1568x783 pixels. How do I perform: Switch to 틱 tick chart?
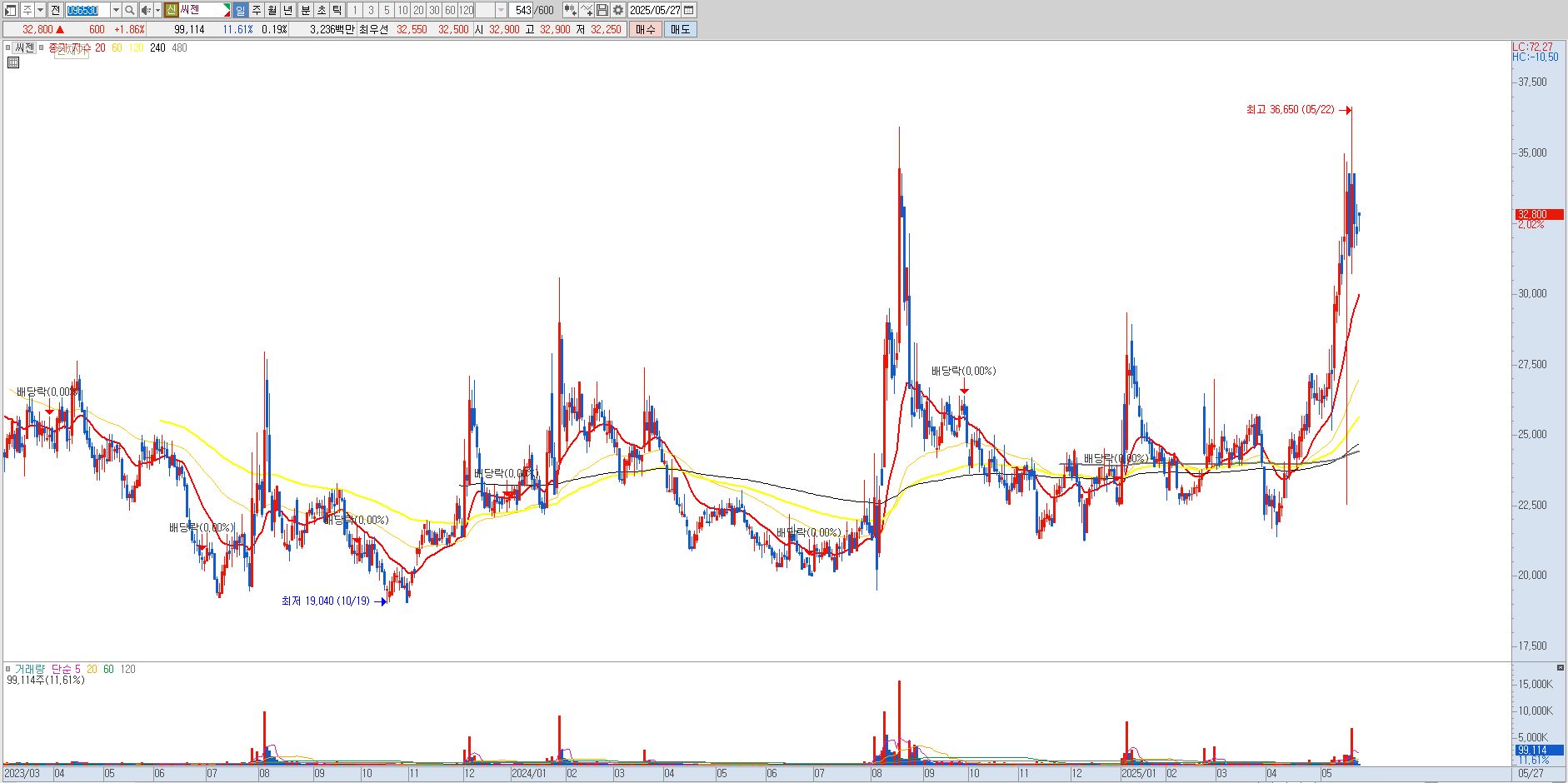pos(337,10)
